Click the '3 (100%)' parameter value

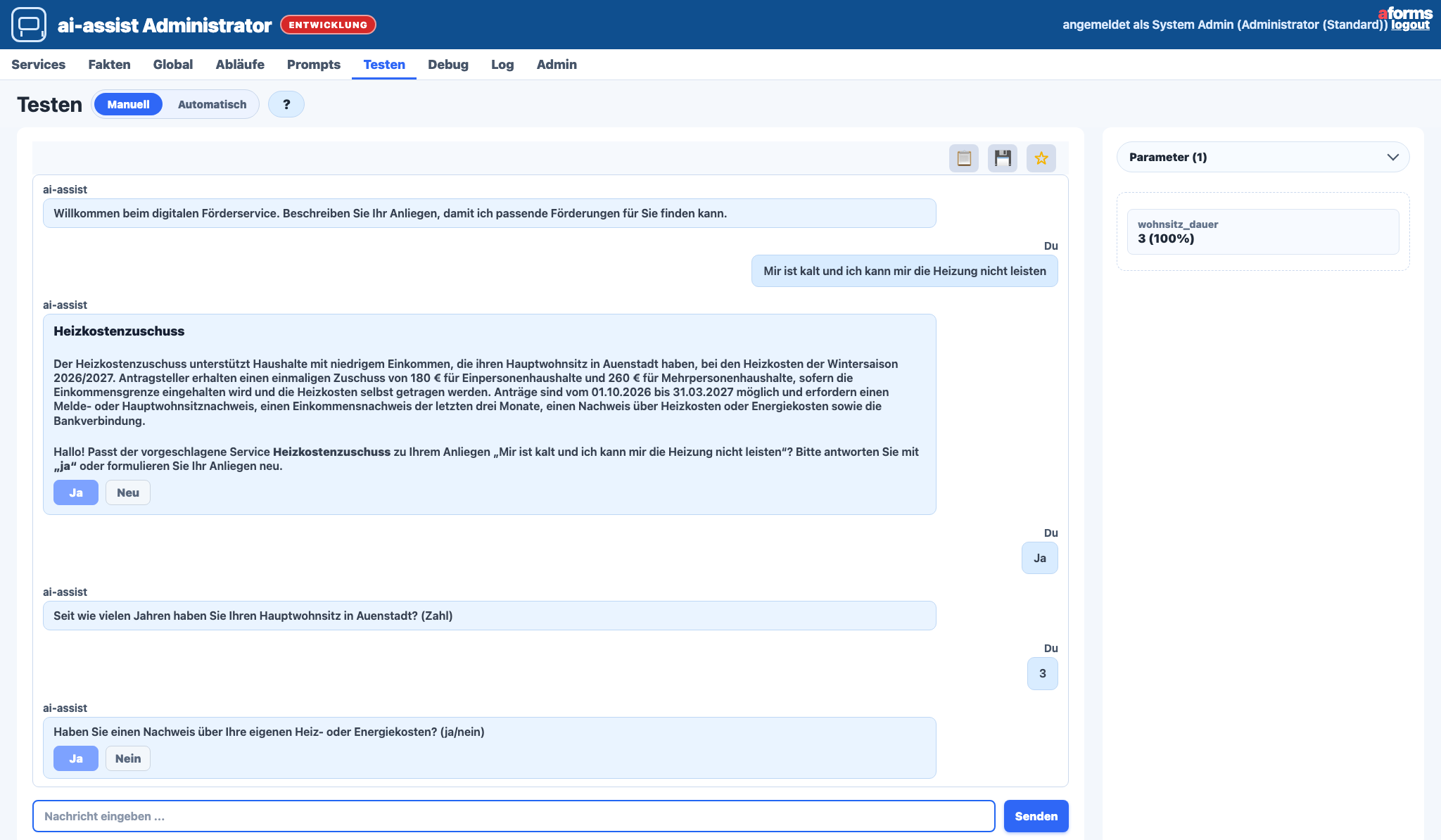(1166, 238)
